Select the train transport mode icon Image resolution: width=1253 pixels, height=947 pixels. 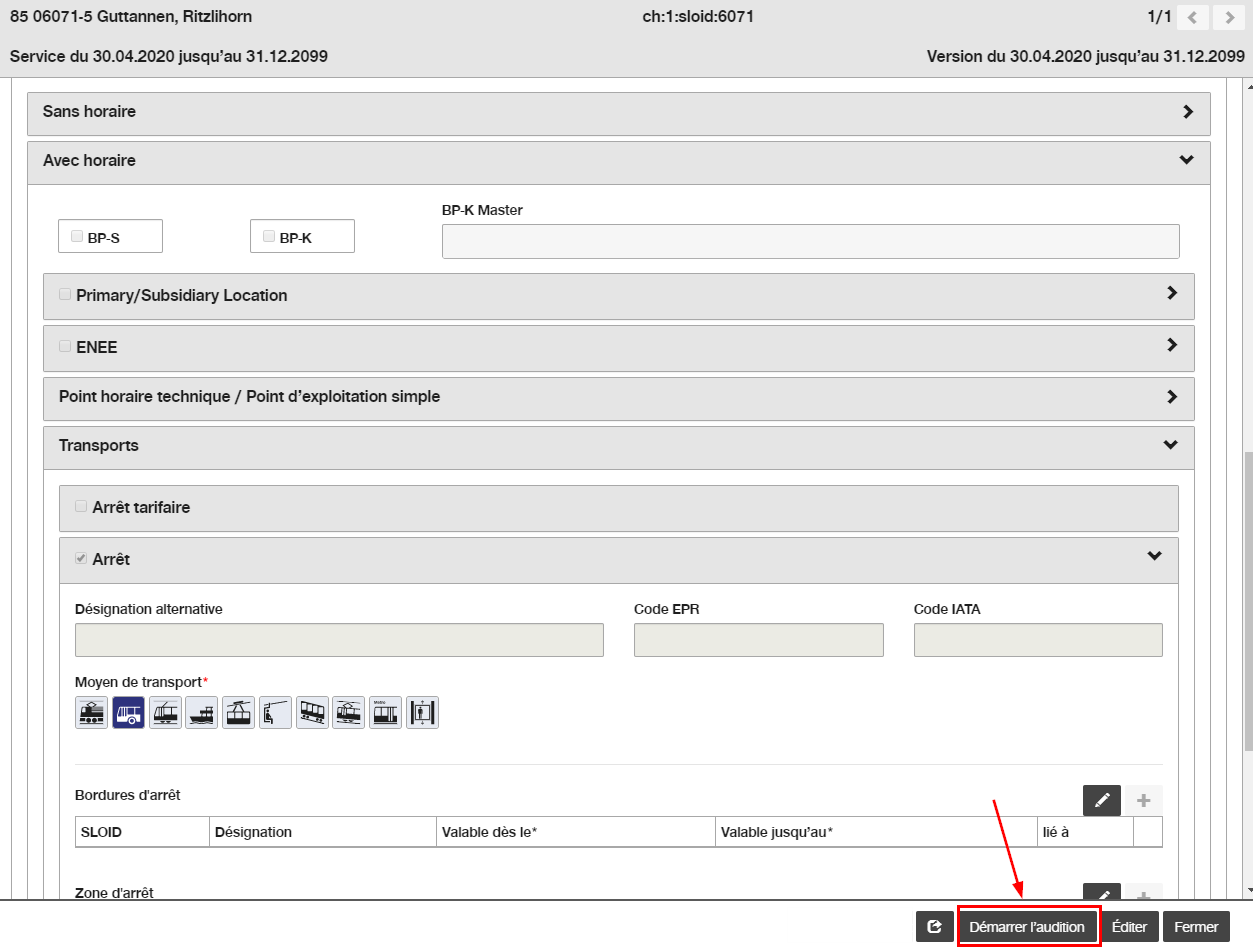click(91, 712)
